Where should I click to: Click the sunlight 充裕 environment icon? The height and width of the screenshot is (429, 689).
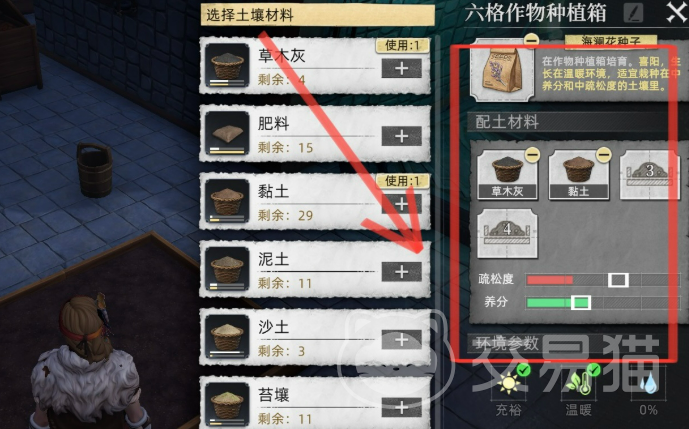click(x=509, y=382)
